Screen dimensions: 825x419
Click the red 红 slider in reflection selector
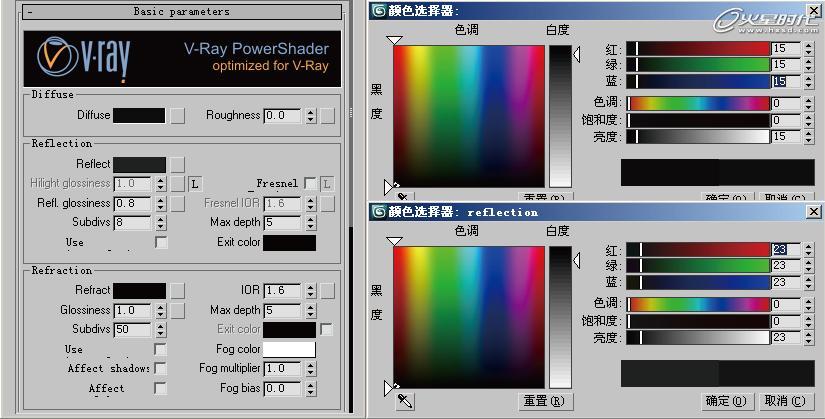pyautogui.click(x=698, y=250)
